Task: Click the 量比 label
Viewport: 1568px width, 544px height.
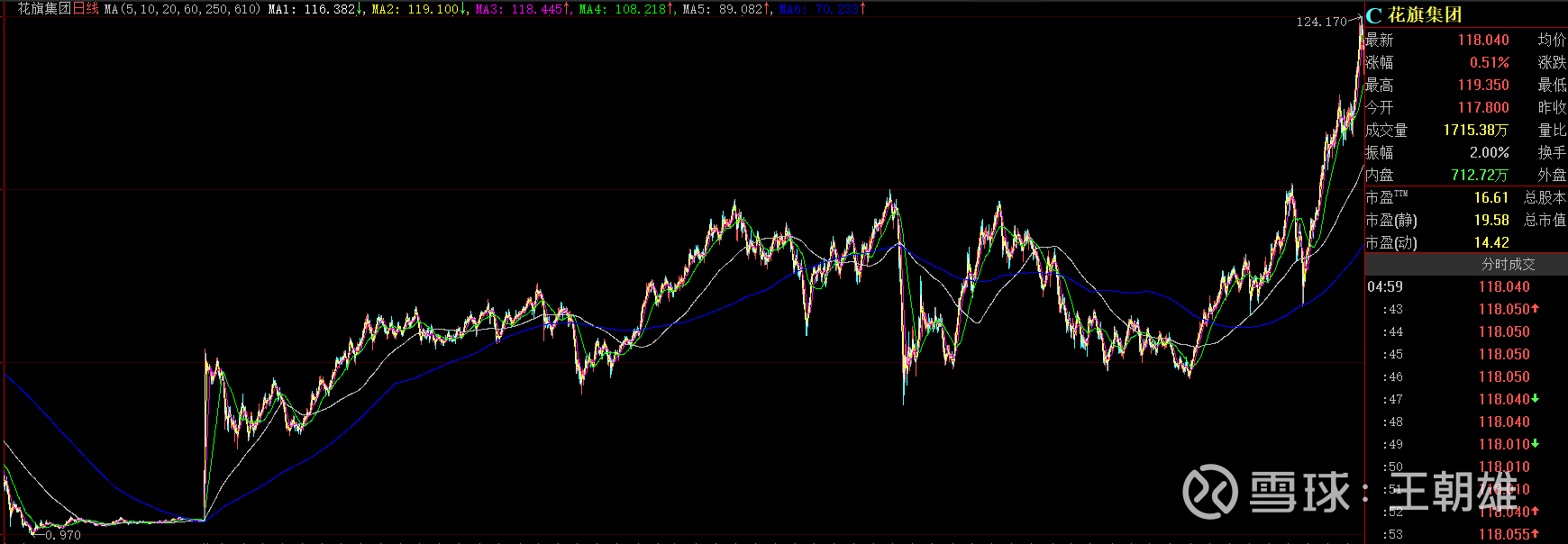Action: coord(1552,131)
